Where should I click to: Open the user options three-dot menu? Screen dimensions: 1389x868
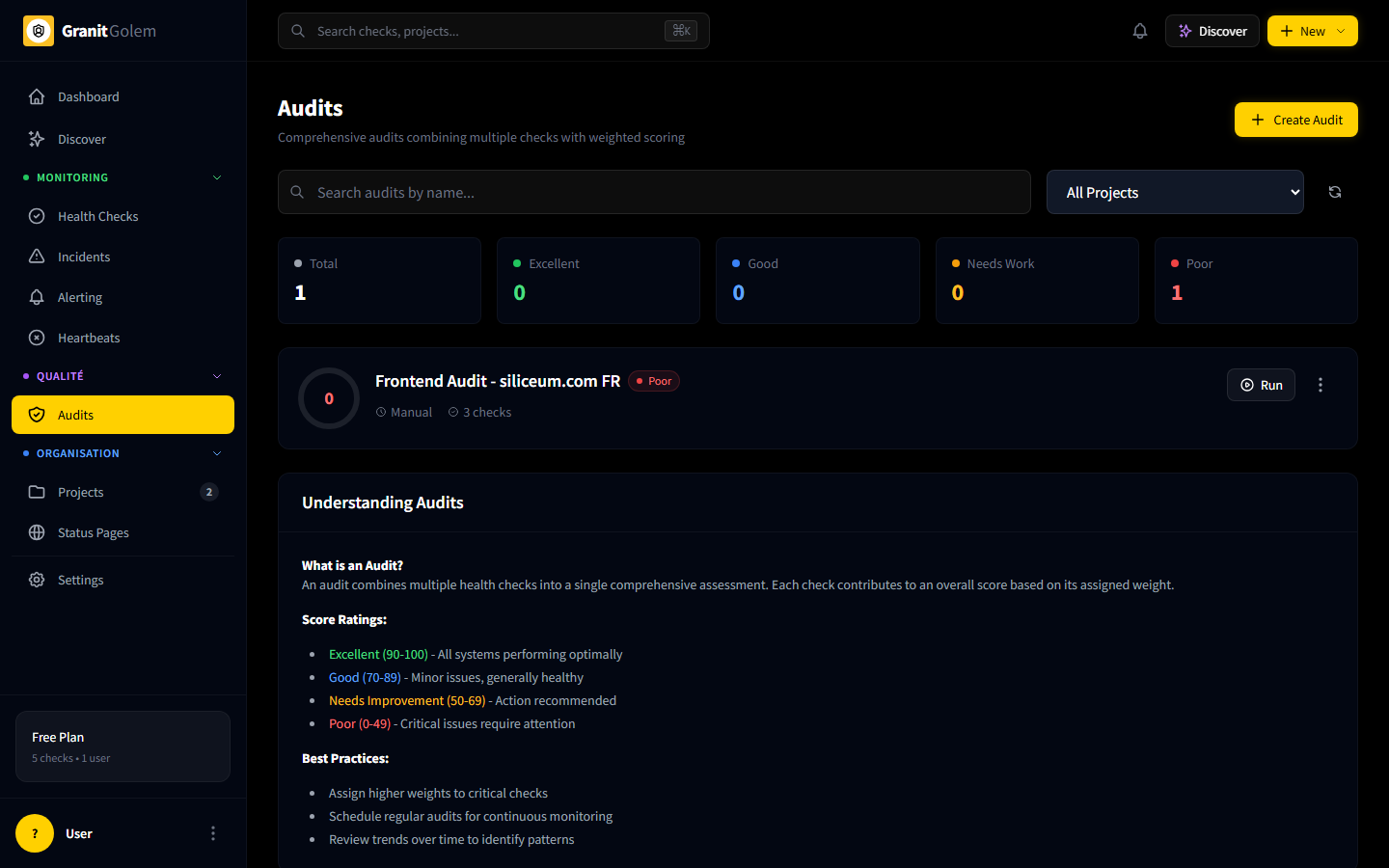coord(213,833)
